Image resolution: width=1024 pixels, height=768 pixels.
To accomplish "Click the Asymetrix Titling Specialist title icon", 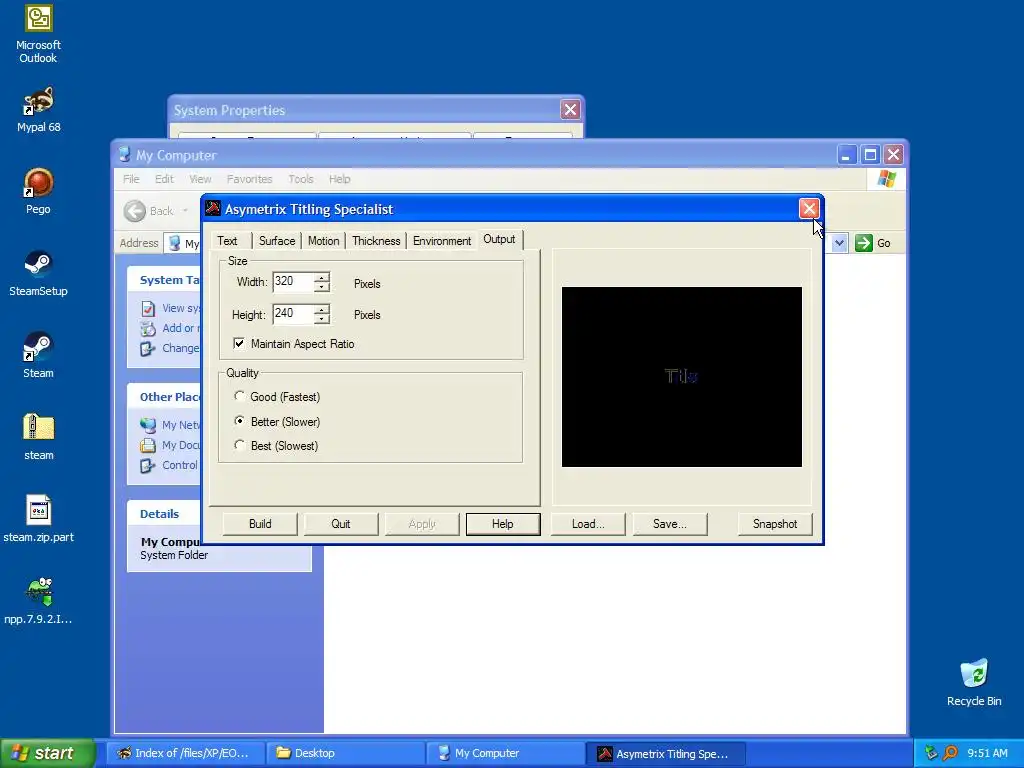I will click(213, 208).
